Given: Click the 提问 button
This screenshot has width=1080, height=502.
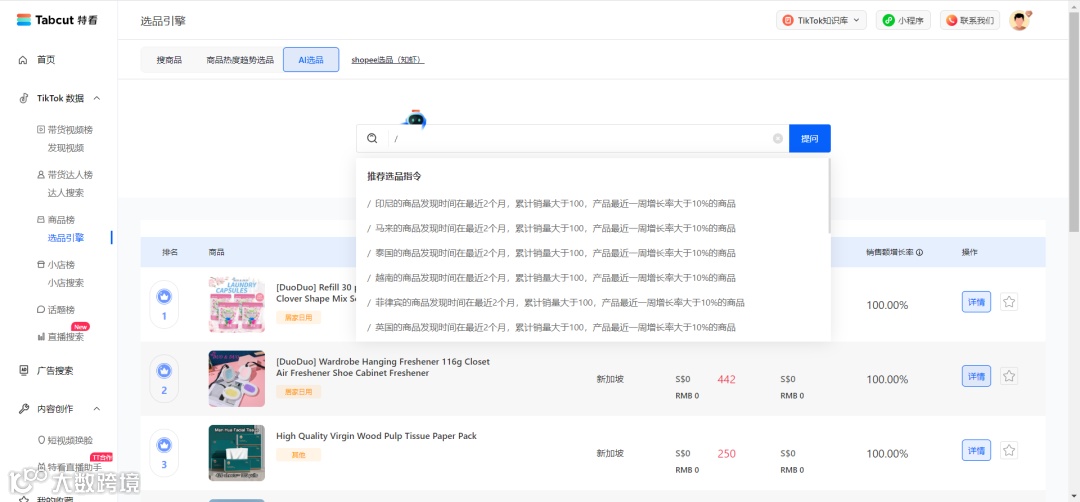Looking at the screenshot, I should (810, 138).
